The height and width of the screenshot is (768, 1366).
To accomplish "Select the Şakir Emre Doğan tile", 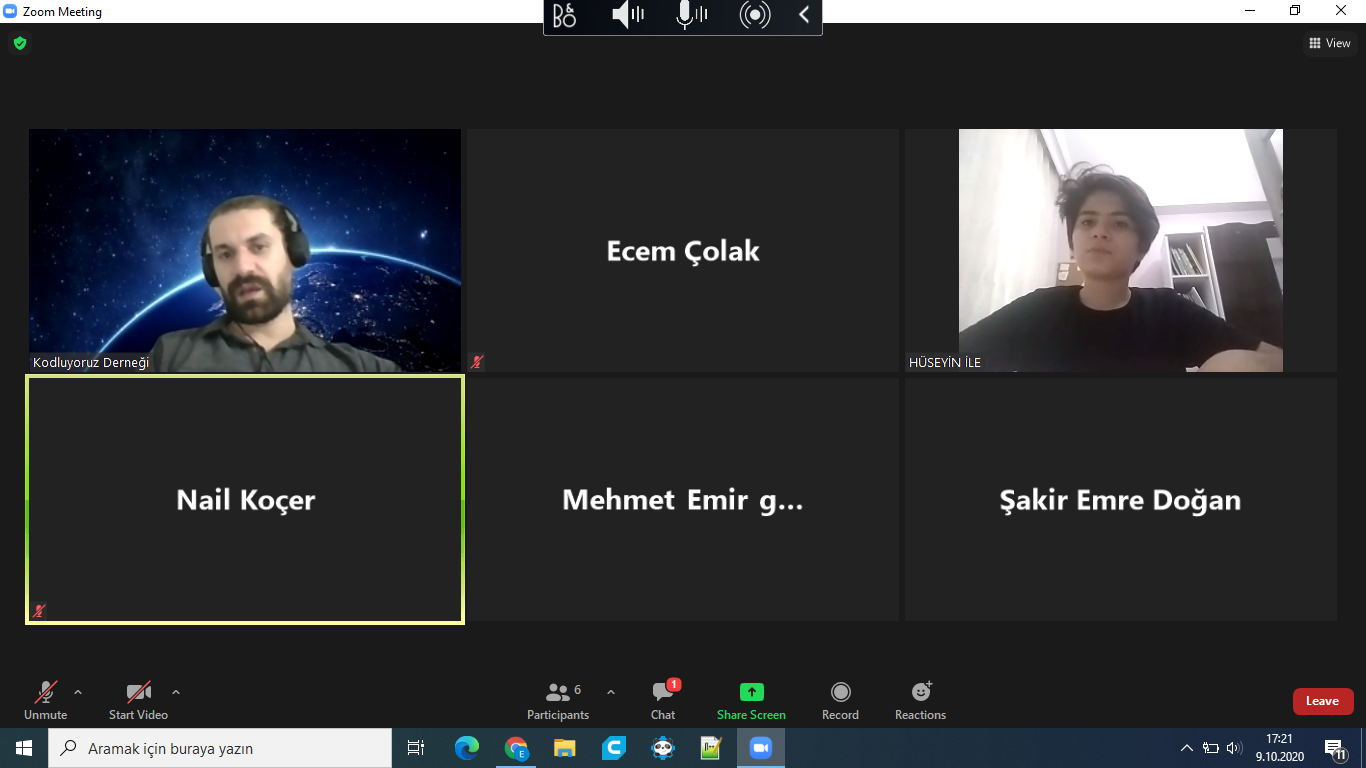I will click(1121, 499).
